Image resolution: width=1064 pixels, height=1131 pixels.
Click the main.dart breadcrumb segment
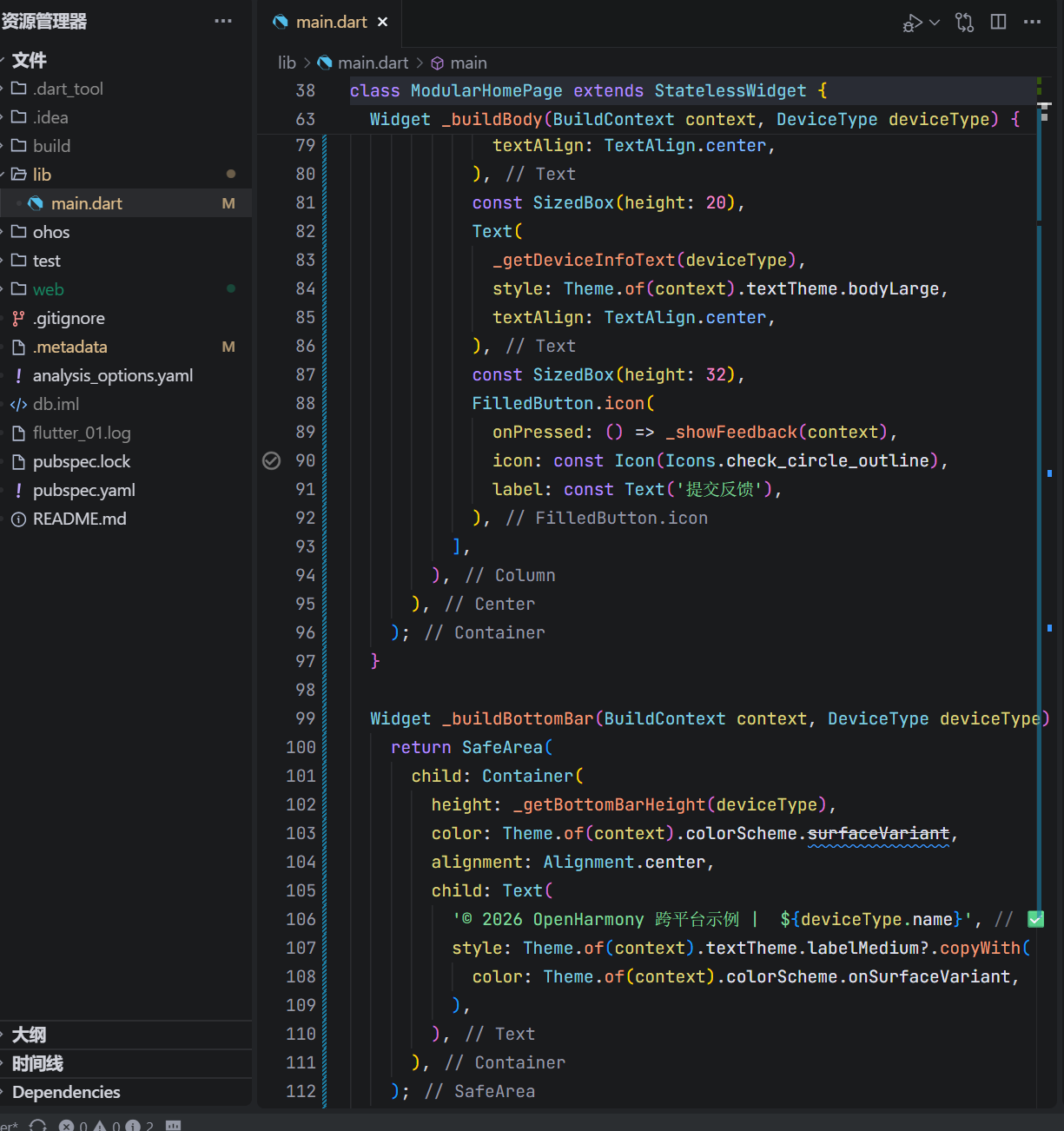pos(363,63)
